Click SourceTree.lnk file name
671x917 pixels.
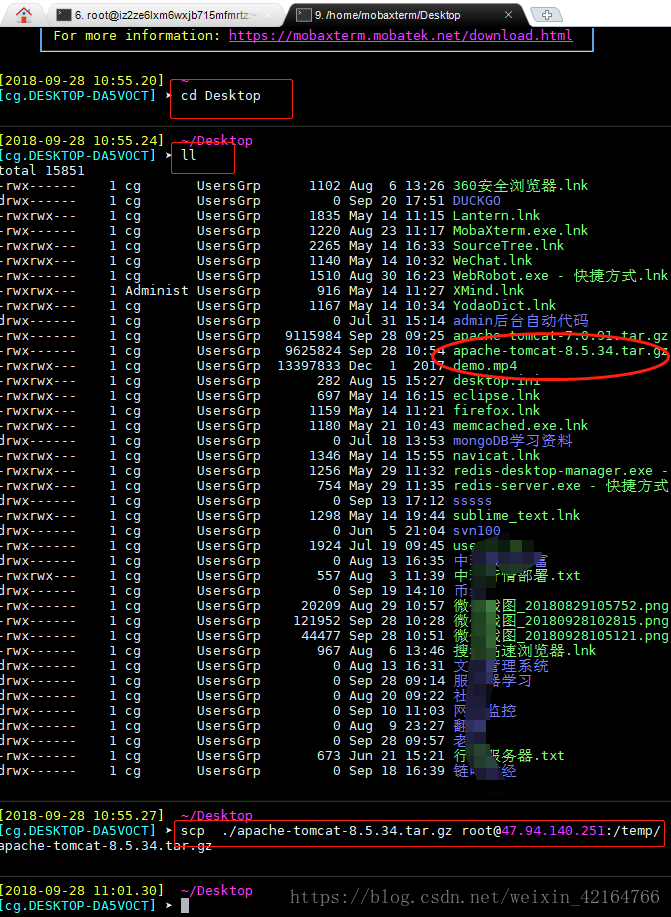pos(508,246)
